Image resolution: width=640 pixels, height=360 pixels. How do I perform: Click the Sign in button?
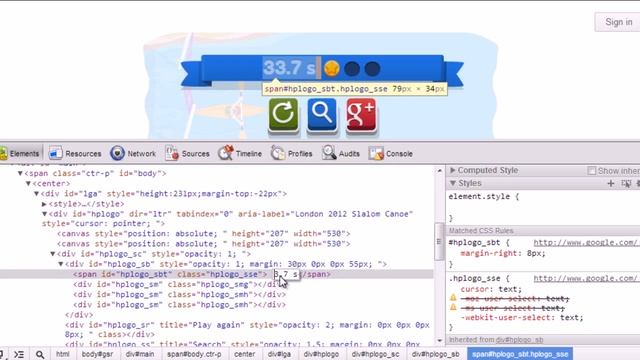(x=618, y=22)
